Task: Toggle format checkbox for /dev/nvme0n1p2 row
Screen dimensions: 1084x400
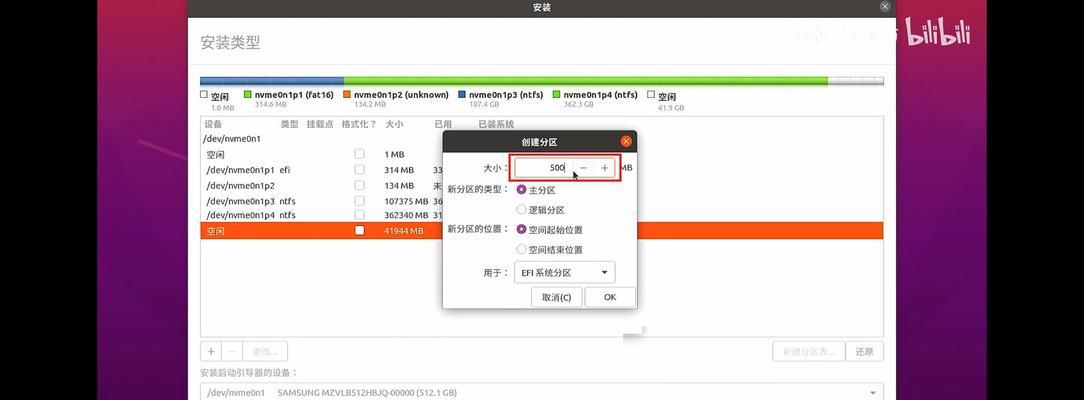Action: coord(359,185)
